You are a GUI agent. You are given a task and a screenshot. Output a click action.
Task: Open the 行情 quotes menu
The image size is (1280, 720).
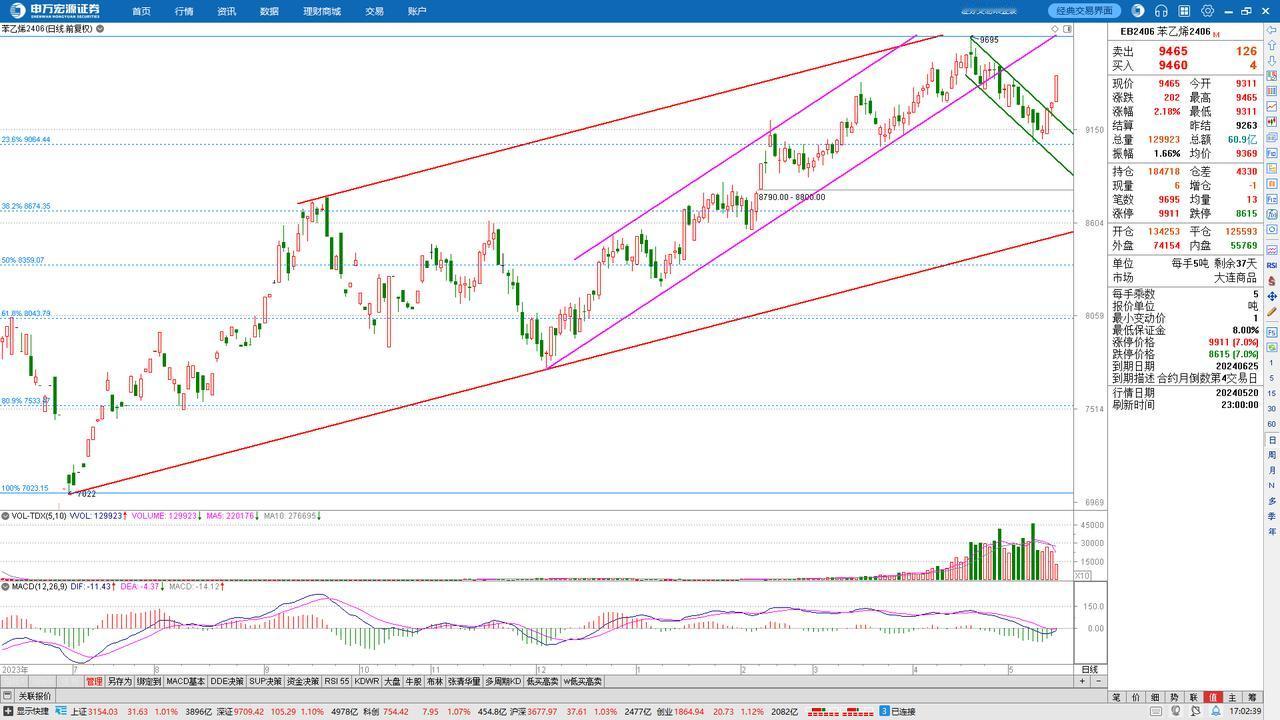tap(184, 11)
